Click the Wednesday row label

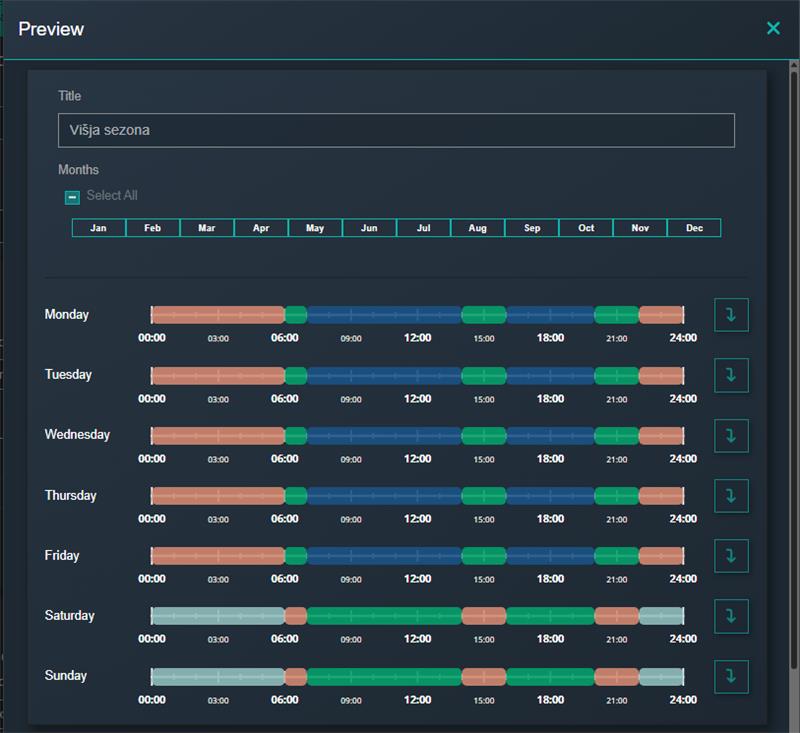point(77,435)
